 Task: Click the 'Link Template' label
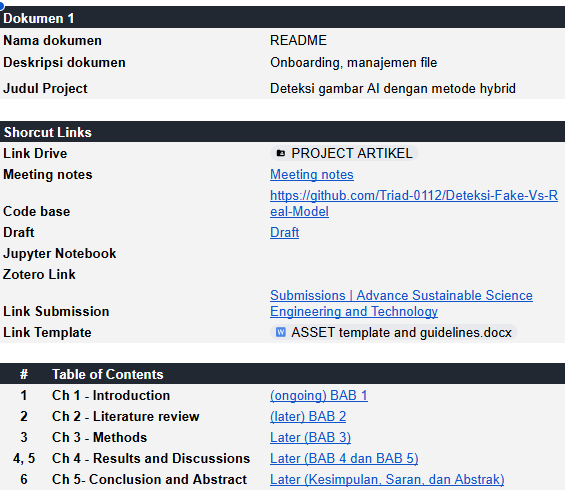click(47, 332)
